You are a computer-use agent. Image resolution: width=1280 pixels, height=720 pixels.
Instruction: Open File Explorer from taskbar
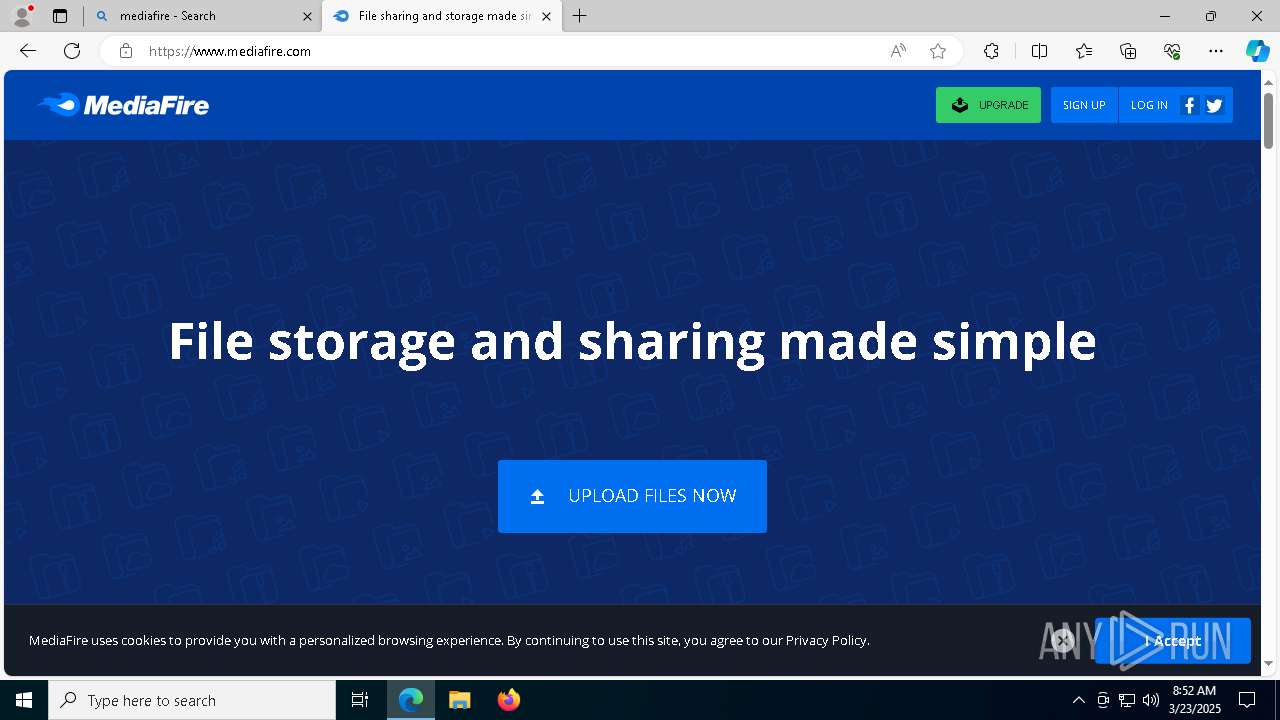pyautogui.click(x=459, y=700)
